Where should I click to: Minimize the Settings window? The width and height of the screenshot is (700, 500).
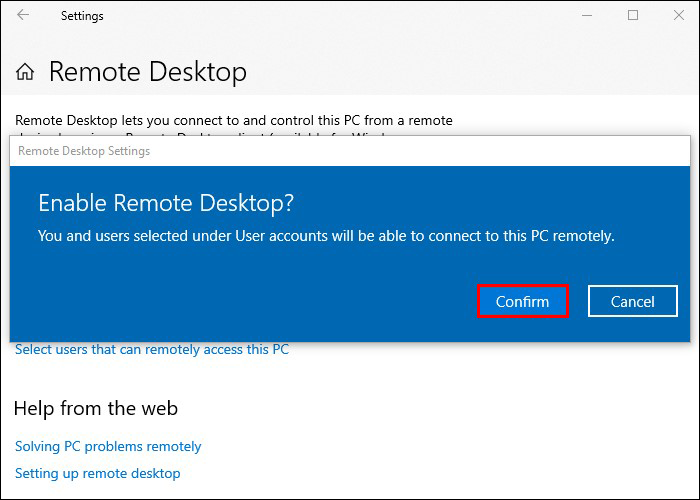pos(586,15)
